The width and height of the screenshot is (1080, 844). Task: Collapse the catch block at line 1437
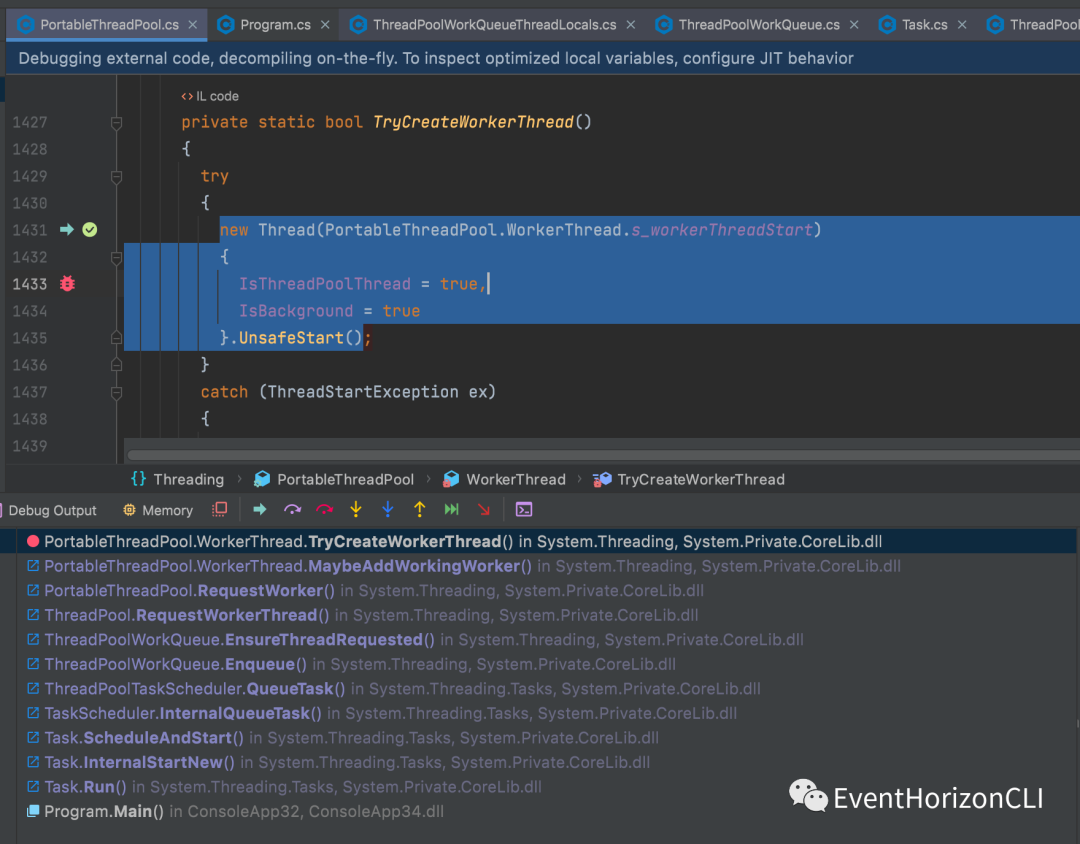[x=116, y=392]
